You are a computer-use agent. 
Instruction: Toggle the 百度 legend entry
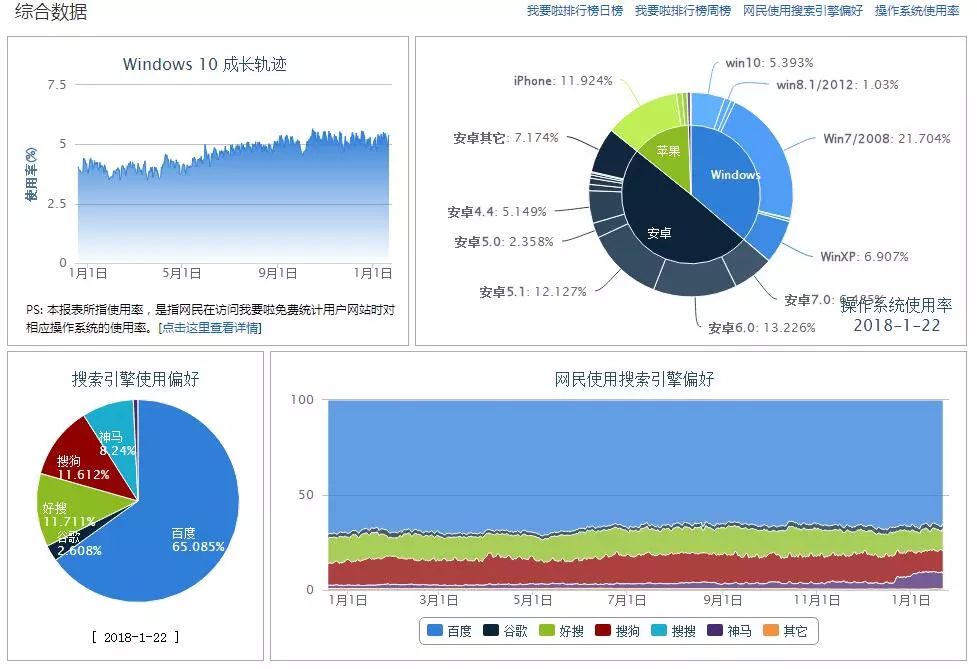(x=449, y=630)
